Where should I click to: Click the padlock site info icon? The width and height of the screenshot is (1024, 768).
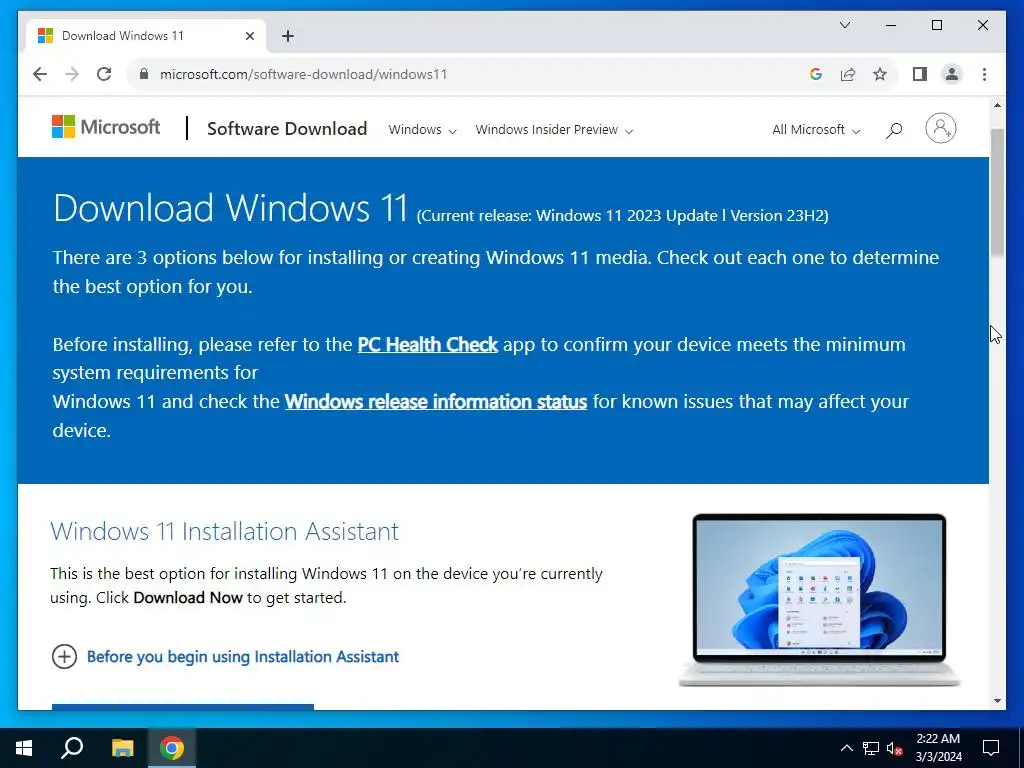pos(144,74)
